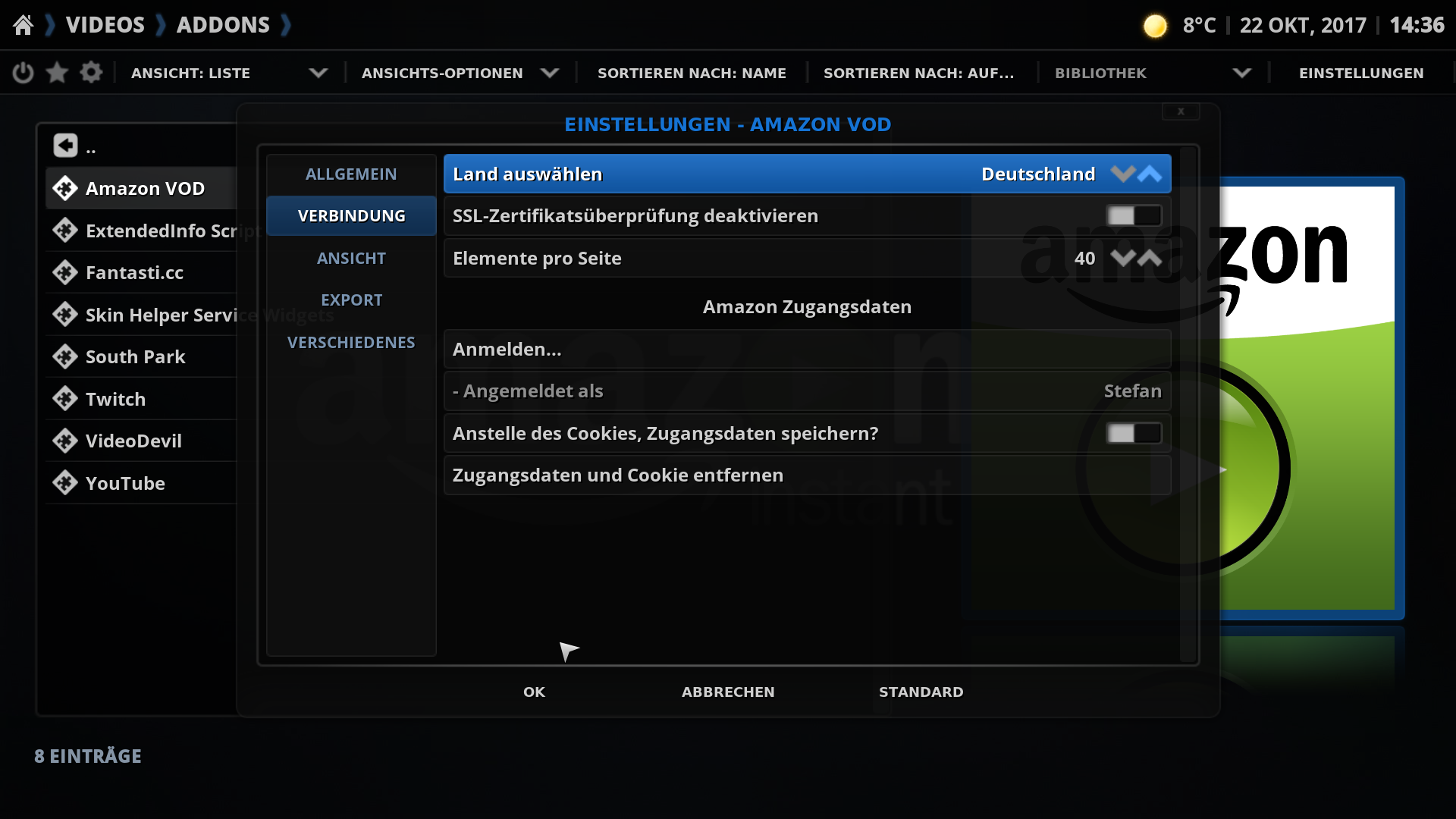Screen dimensions: 1456x819
Task: Click the settings dialog scrollbar
Action: click(1188, 405)
